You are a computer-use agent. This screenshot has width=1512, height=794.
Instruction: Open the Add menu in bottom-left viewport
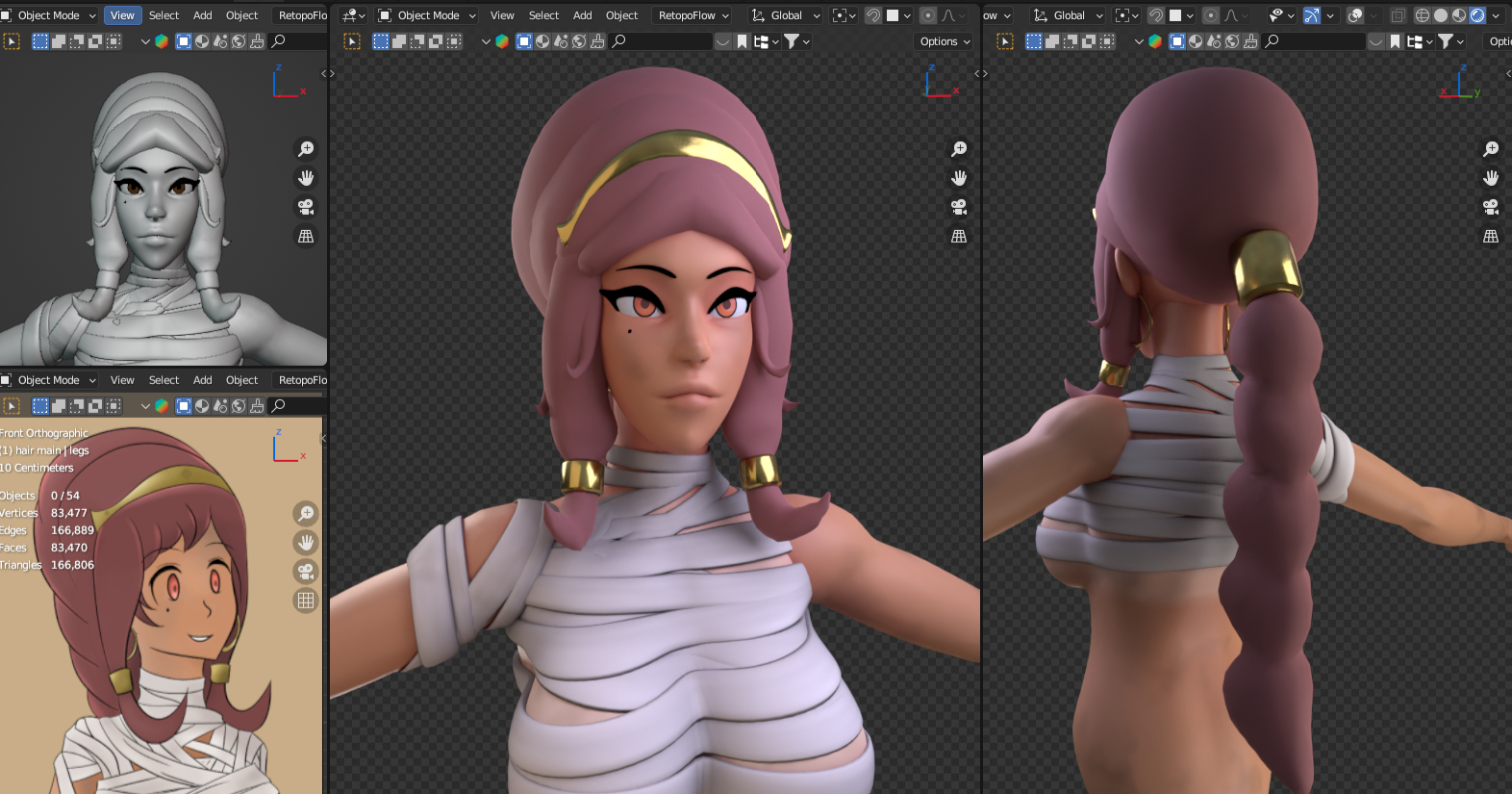tap(202, 380)
